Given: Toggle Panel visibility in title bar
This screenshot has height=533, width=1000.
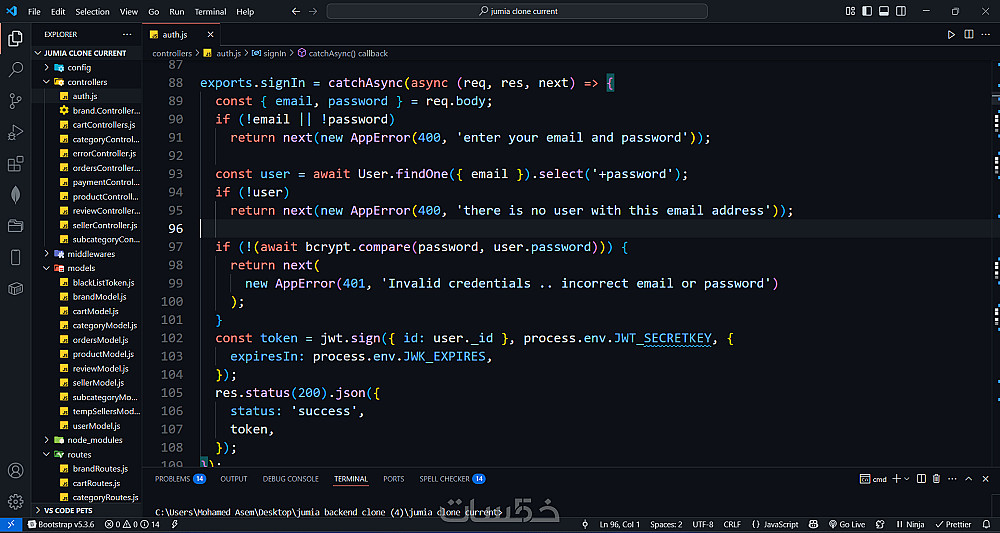Looking at the screenshot, I should click(884, 11).
